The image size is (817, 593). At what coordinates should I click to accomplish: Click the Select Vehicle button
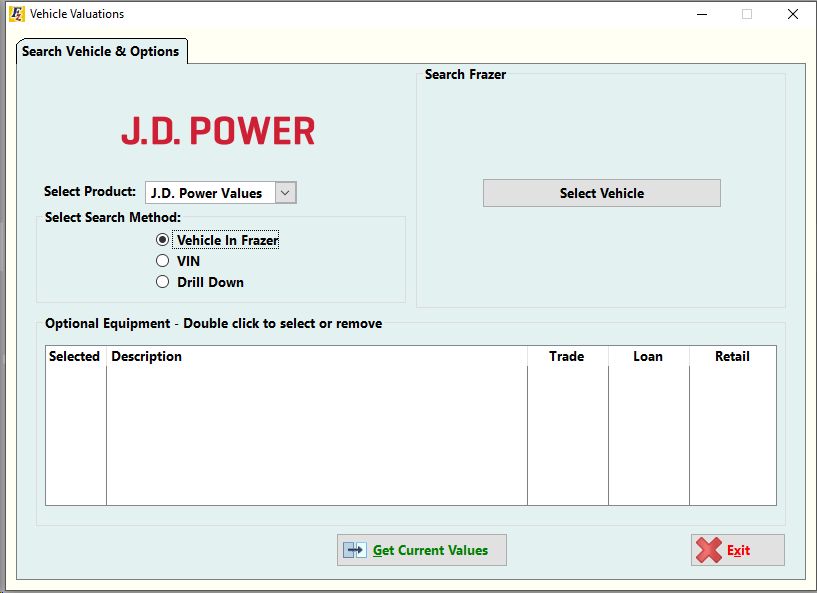[602, 193]
